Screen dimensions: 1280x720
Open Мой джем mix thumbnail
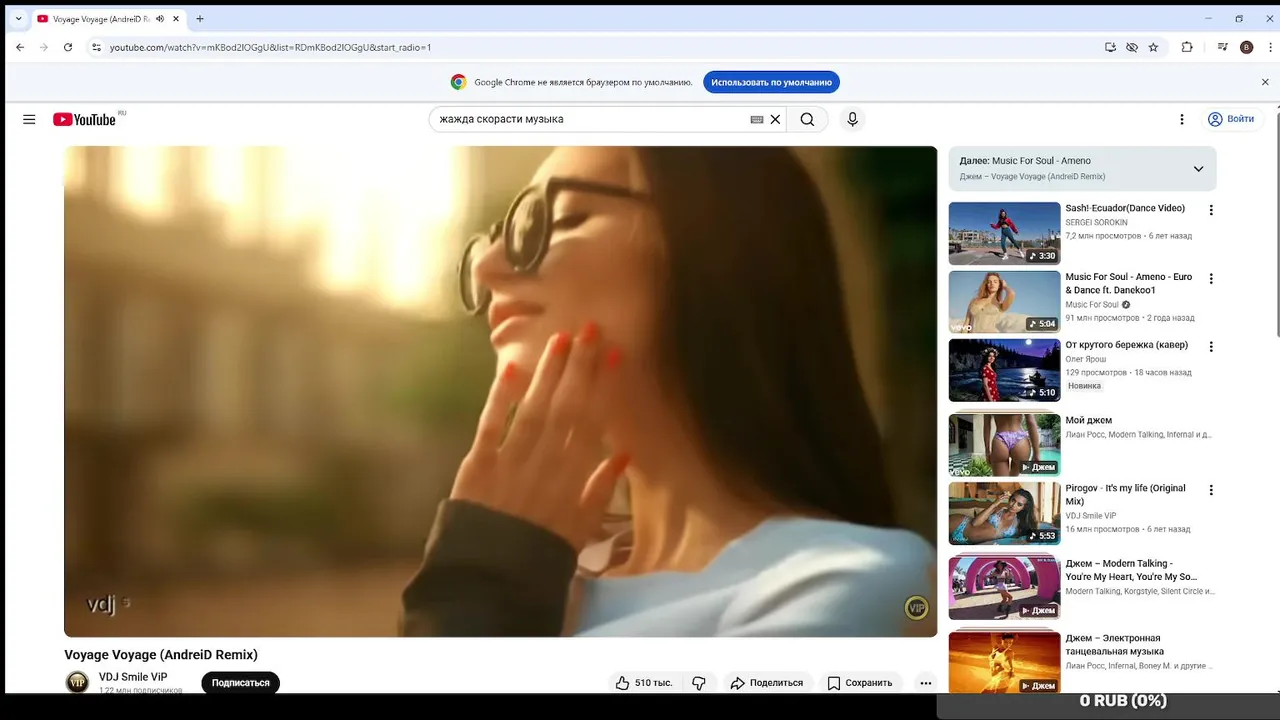tap(1004, 445)
